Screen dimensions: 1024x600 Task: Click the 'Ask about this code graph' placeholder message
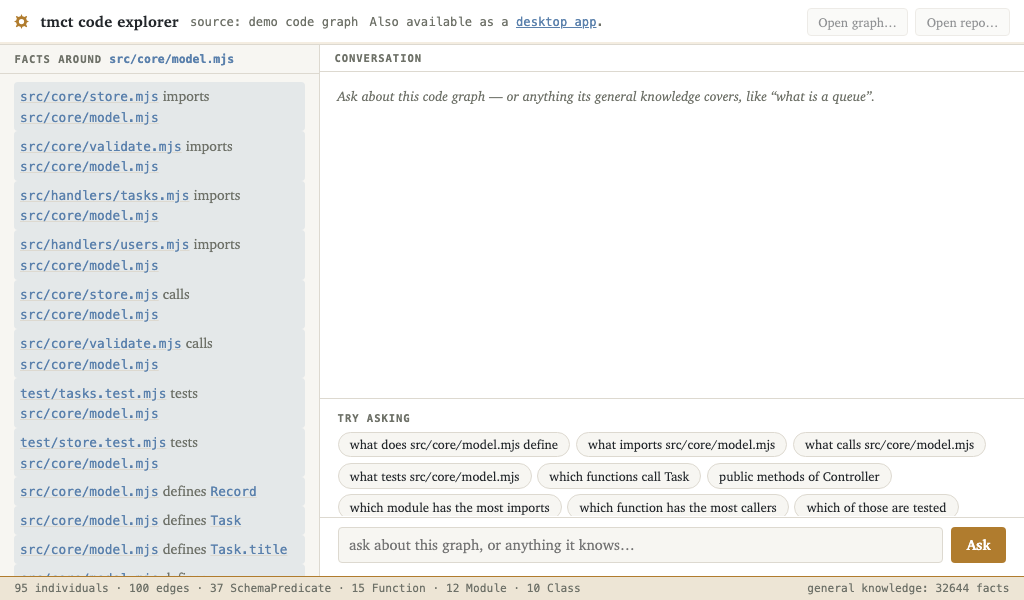pos(605,97)
